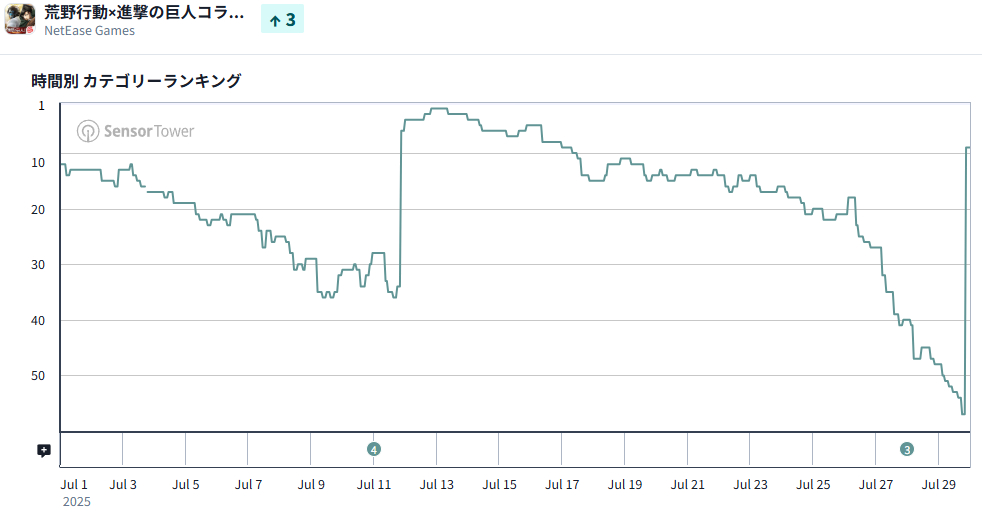
Task: Click the 2025 year label
Action: pos(76,501)
